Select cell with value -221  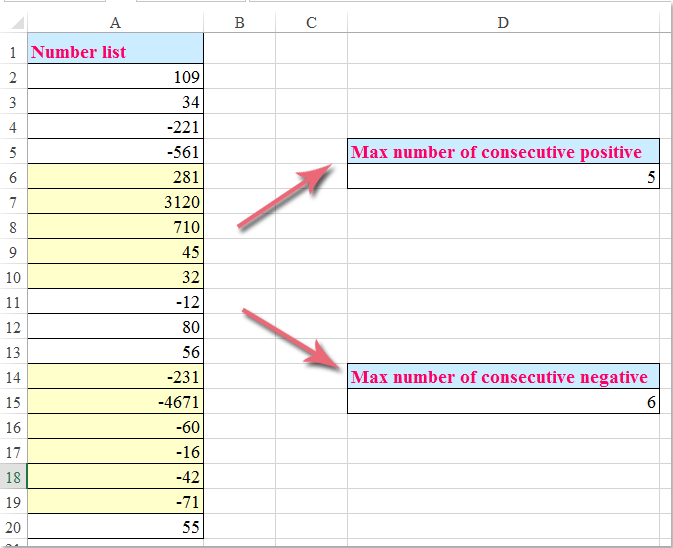(116, 127)
